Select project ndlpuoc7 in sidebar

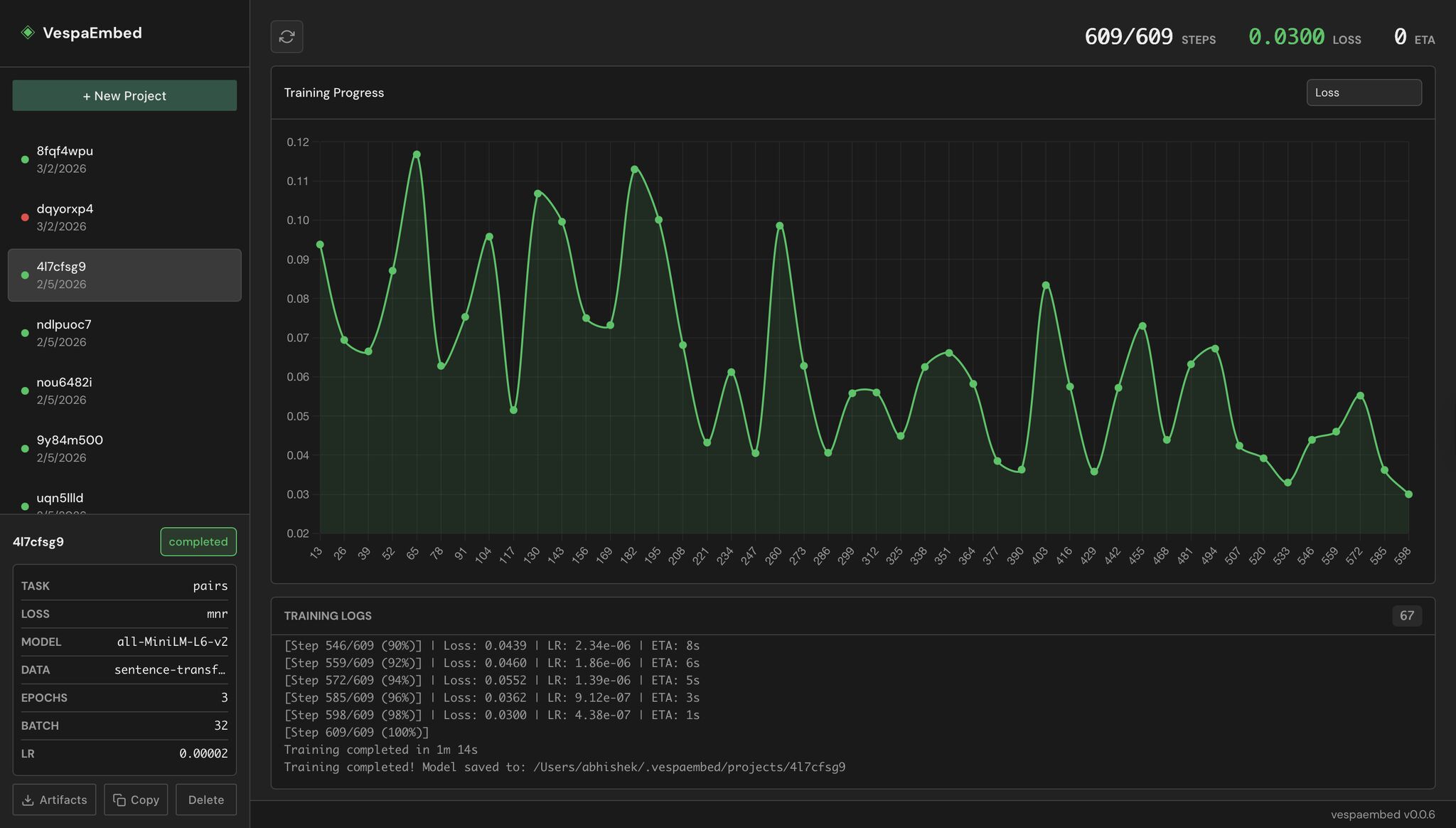click(124, 333)
